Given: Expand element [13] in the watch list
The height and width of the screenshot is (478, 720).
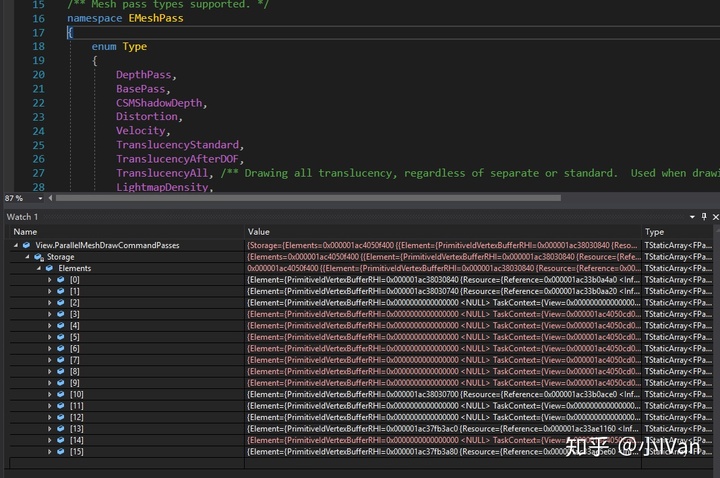Looking at the screenshot, I should click(50, 429).
